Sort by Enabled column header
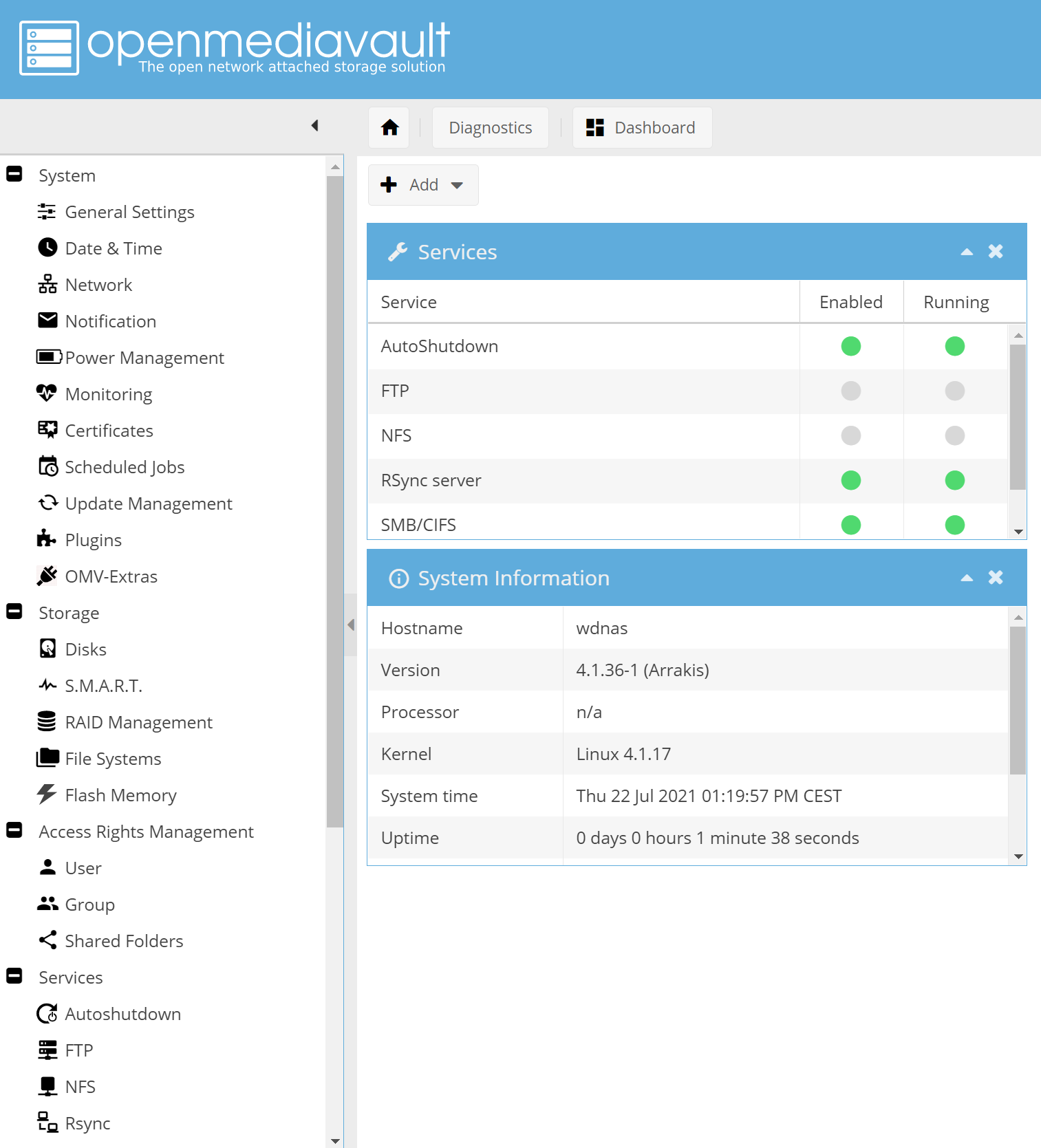This screenshot has width=1041, height=1148. (x=851, y=302)
